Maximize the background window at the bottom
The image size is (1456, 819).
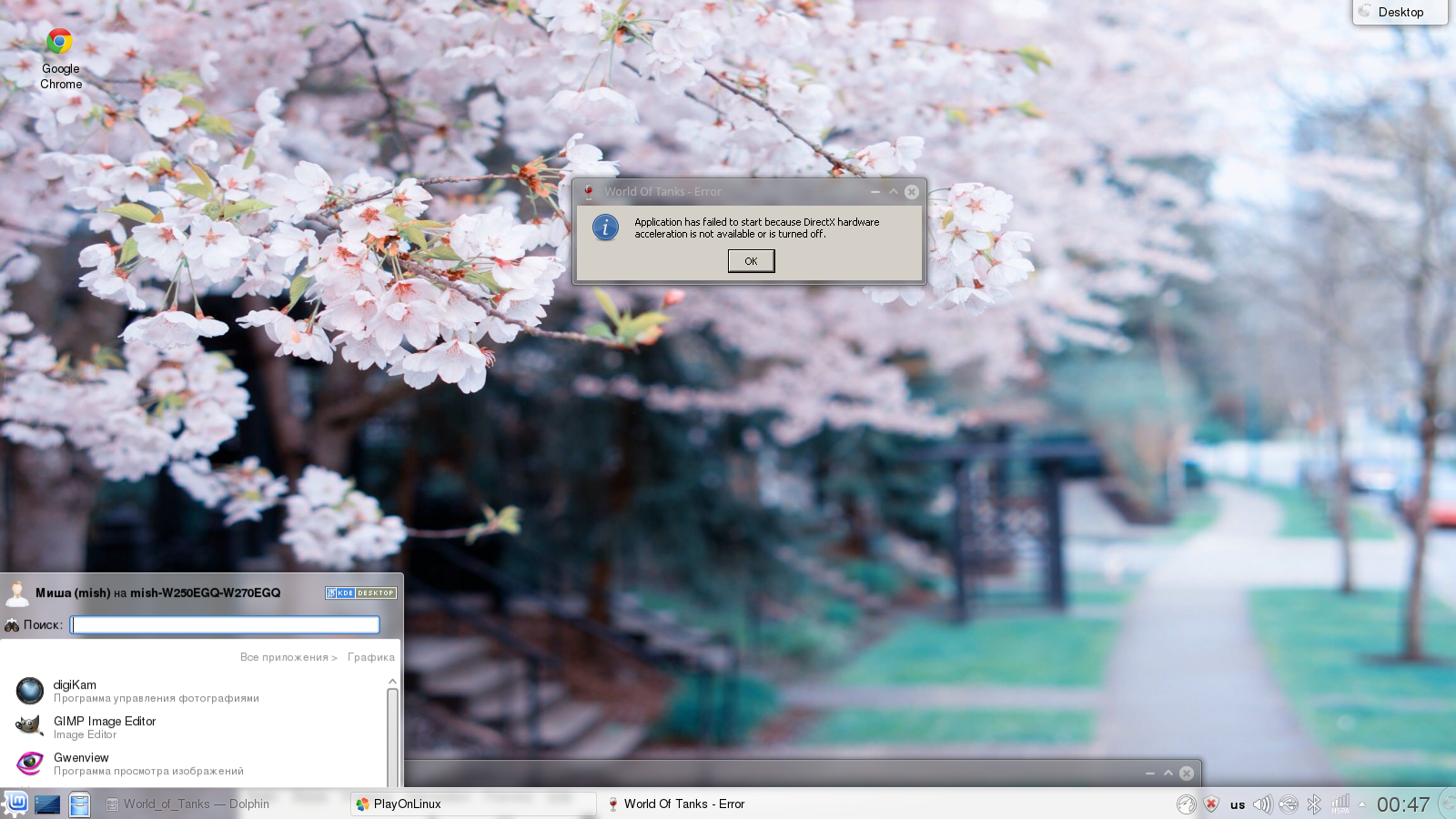pyautogui.click(x=1168, y=773)
